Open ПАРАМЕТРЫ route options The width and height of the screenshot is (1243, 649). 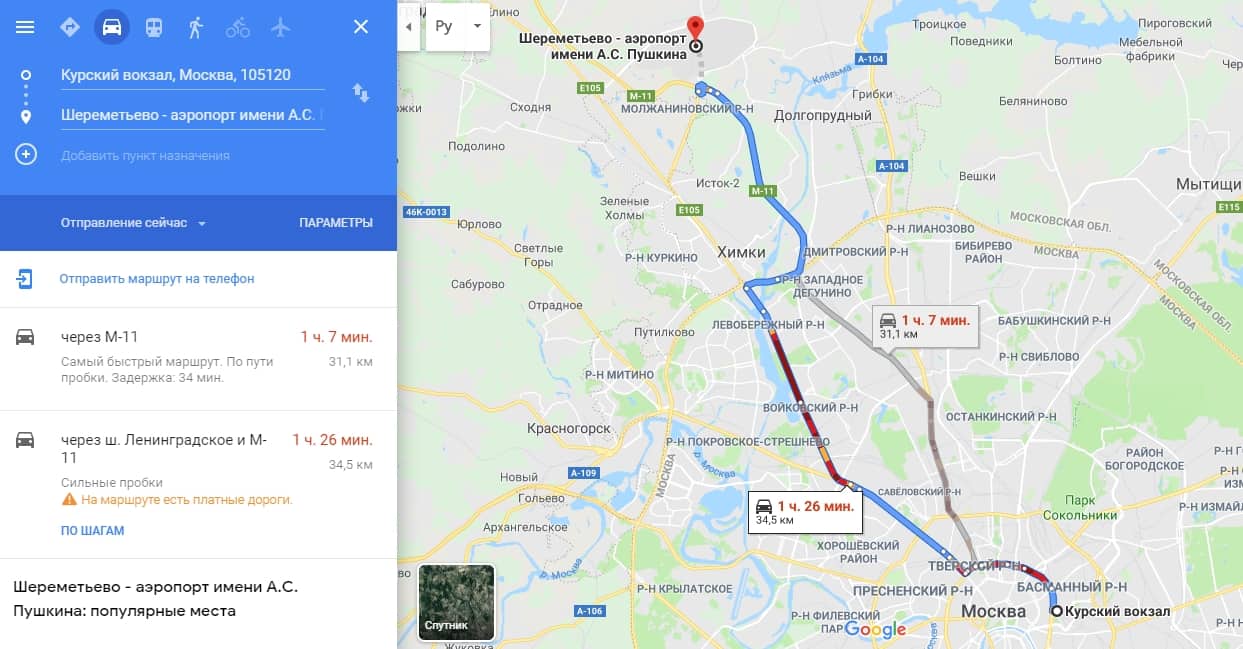pos(336,222)
